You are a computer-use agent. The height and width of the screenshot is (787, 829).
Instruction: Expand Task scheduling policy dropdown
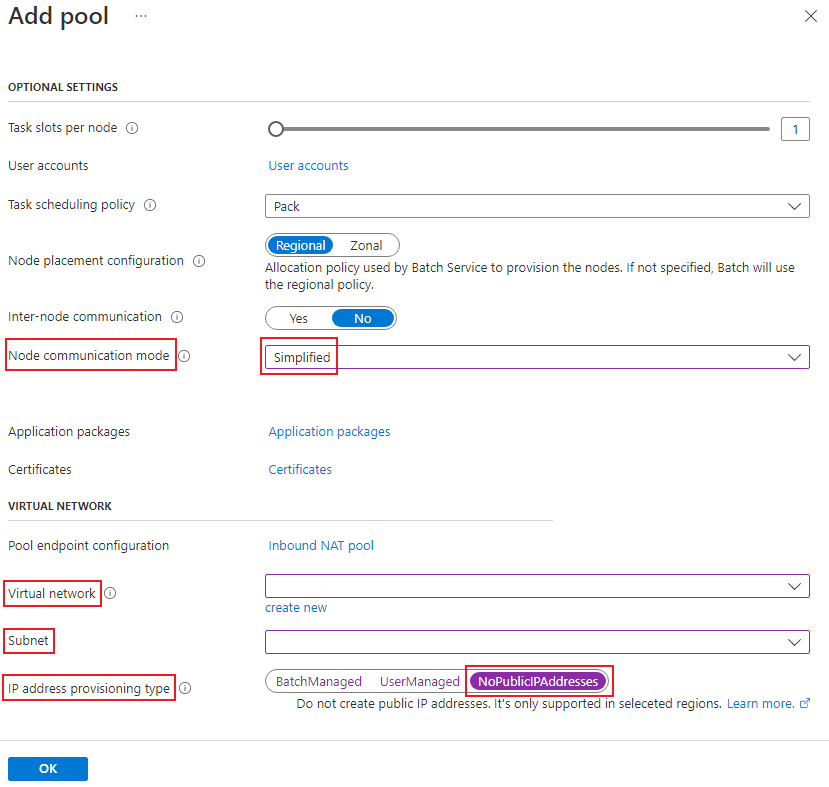pos(537,206)
